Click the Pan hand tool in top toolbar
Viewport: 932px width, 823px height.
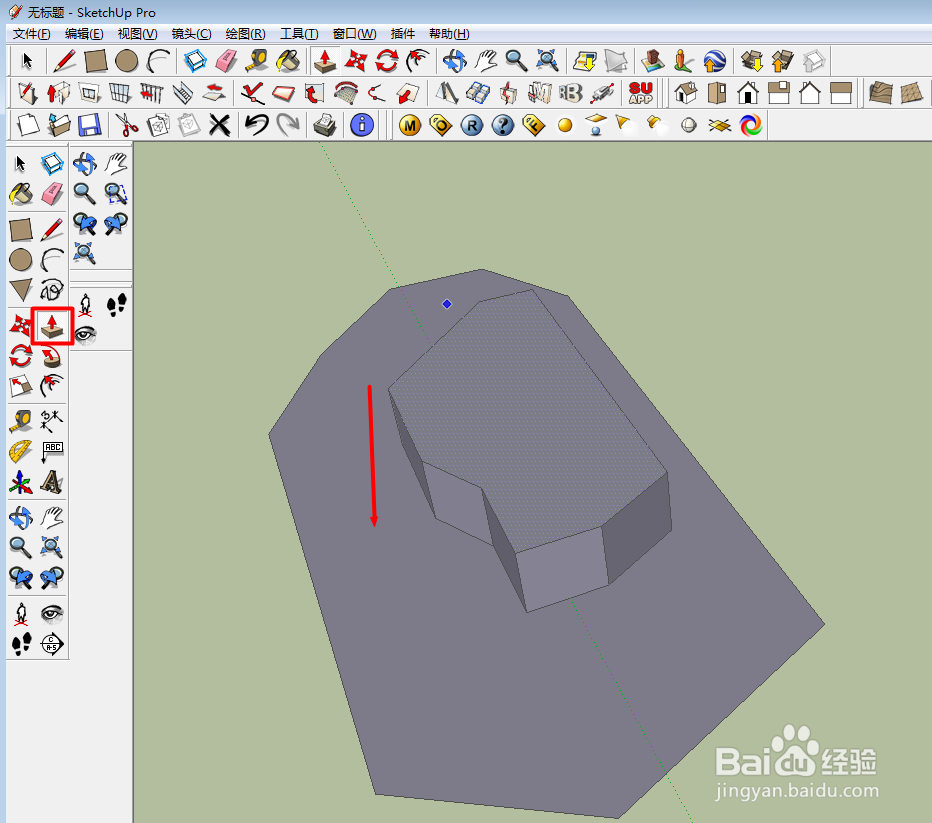coord(485,61)
